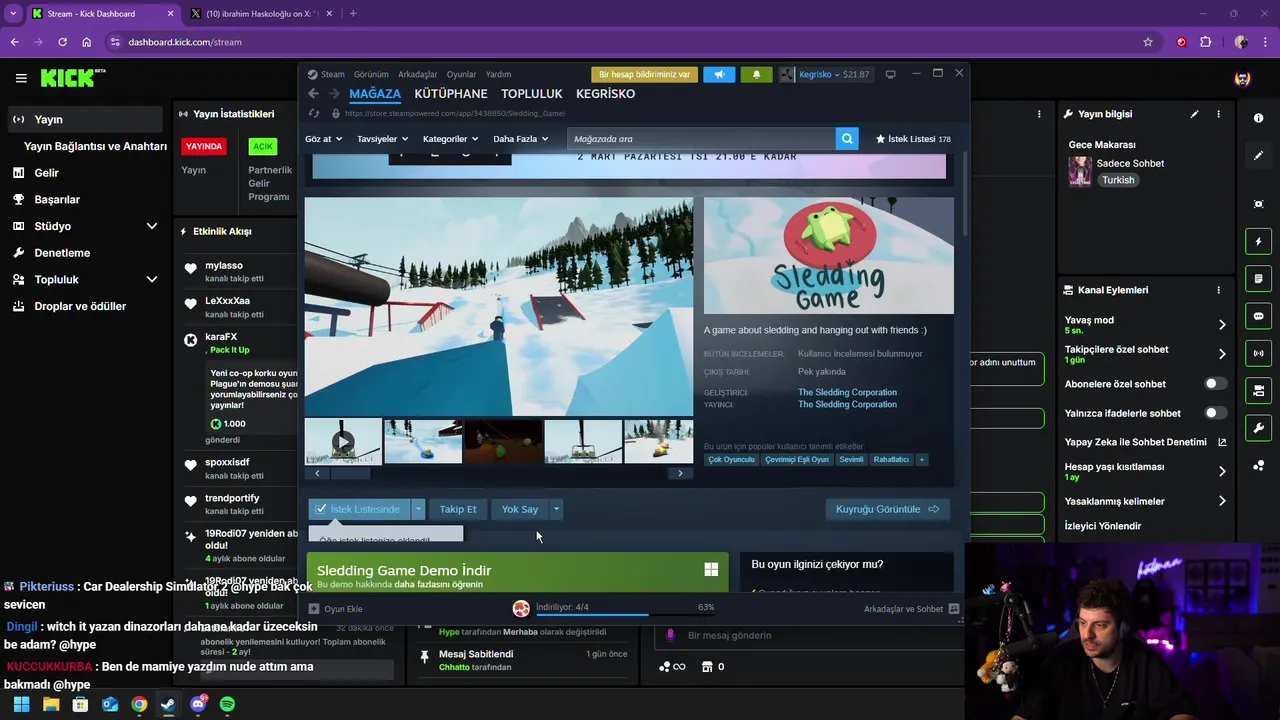Click the lightning bolt icon in right rail
Screen dimensions: 1280x720
tap(1258, 242)
